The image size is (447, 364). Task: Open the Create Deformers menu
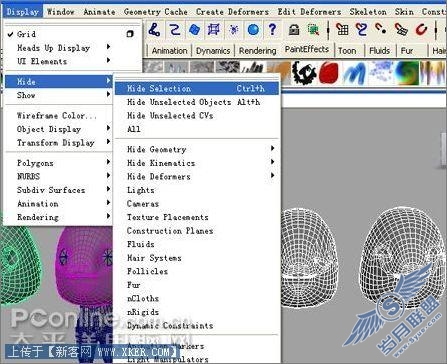click(232, 12)
